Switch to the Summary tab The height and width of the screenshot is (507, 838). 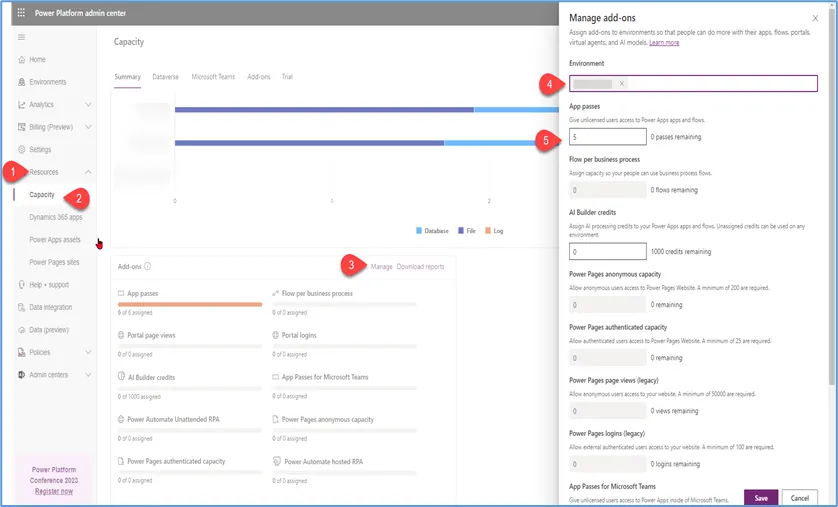[127, 77]
